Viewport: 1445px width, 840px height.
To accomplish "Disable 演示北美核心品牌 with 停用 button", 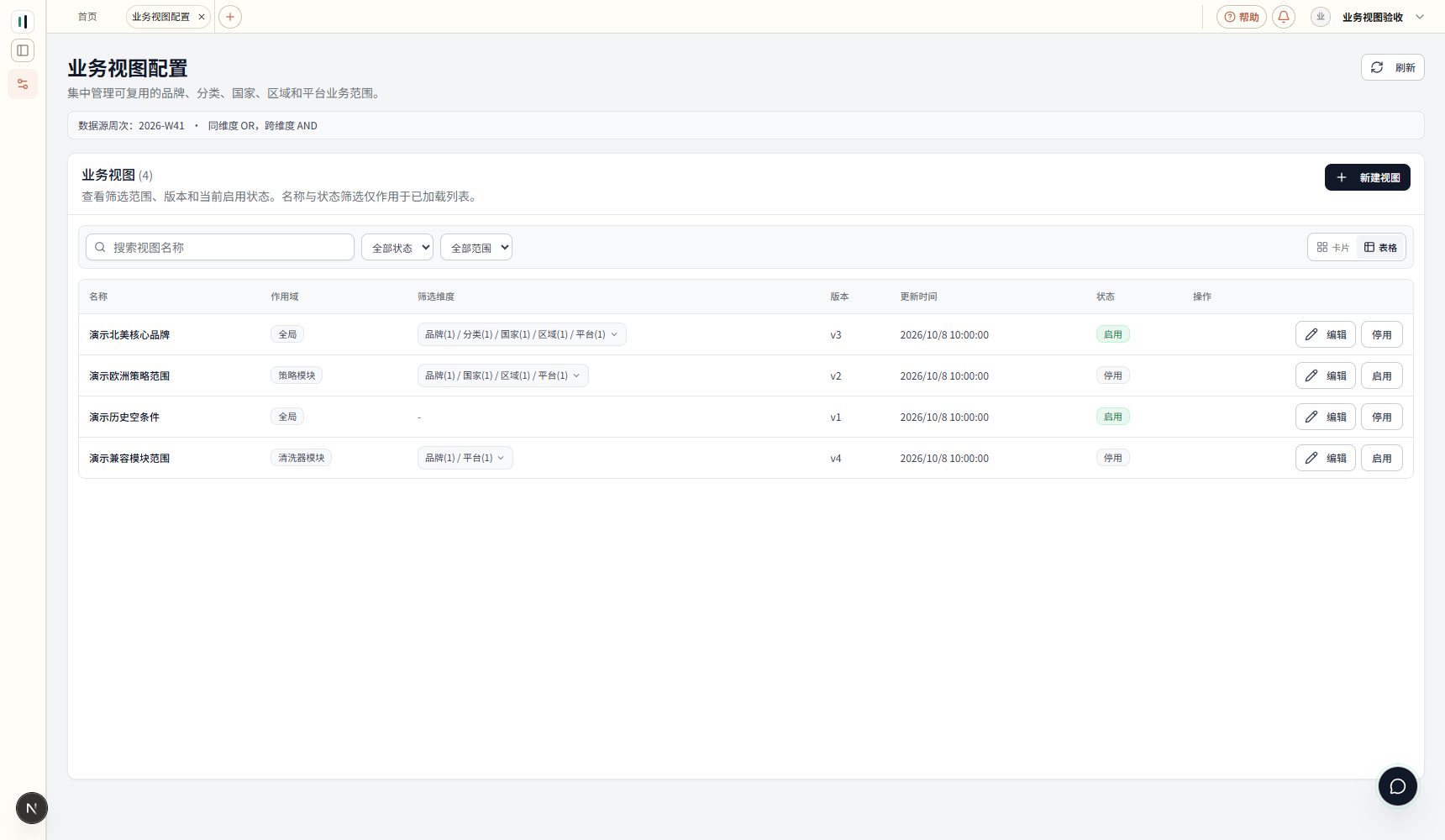I will pos(1381,334).
